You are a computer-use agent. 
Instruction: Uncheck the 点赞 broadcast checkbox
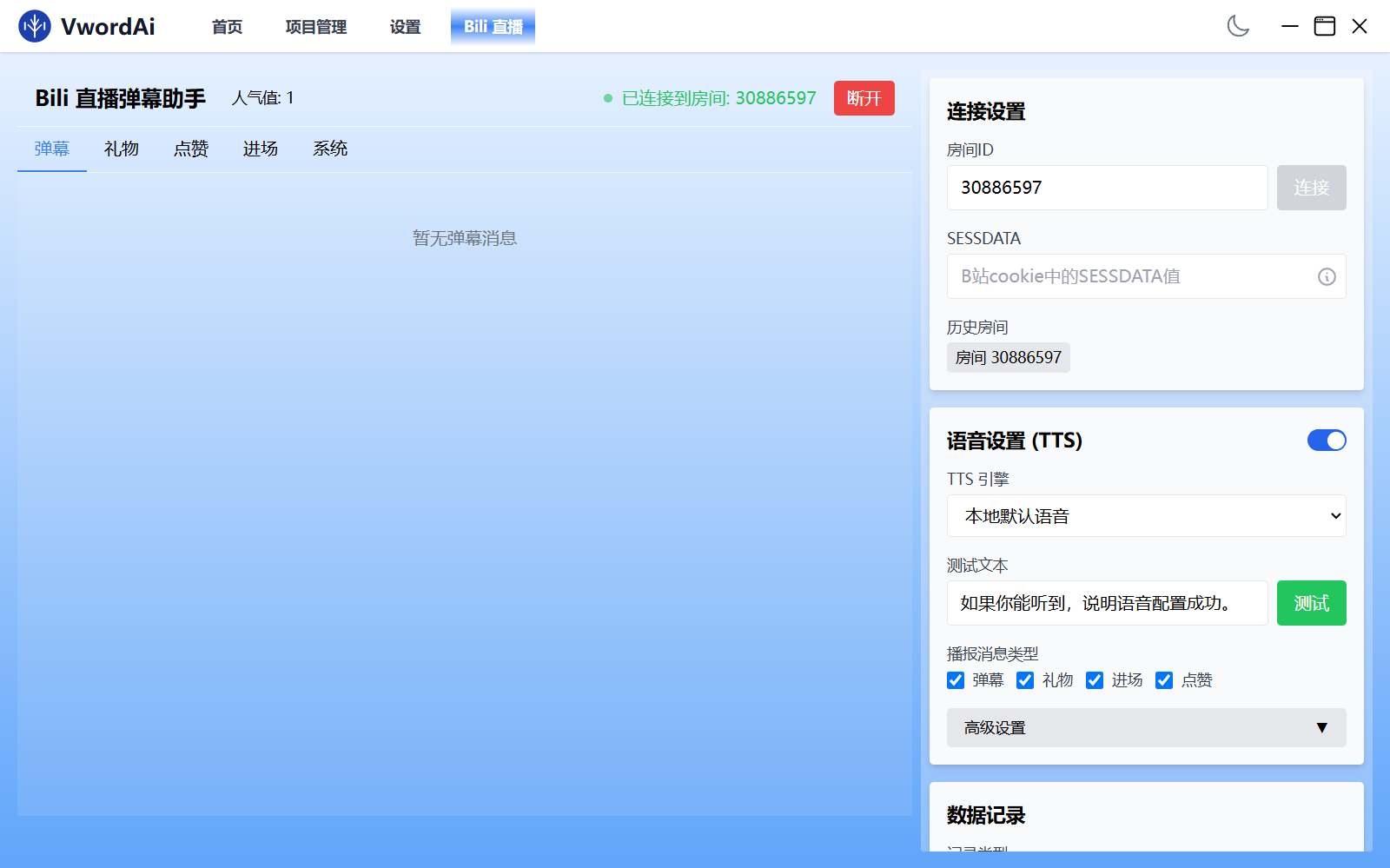point(1164,680)
